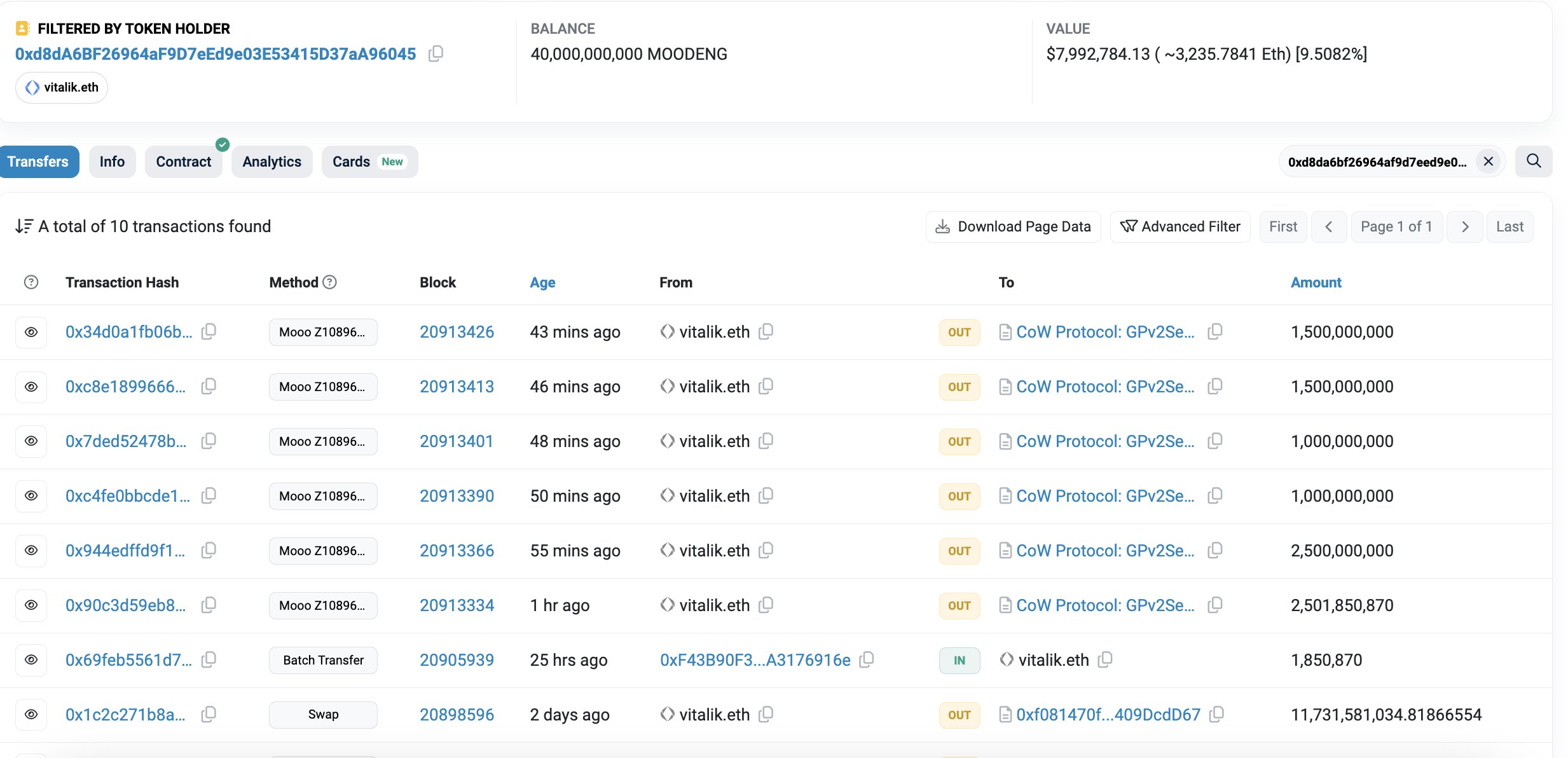The image size is (1568, 758).
Task: Click the search magnifier icon
Action: (1533, 162)
